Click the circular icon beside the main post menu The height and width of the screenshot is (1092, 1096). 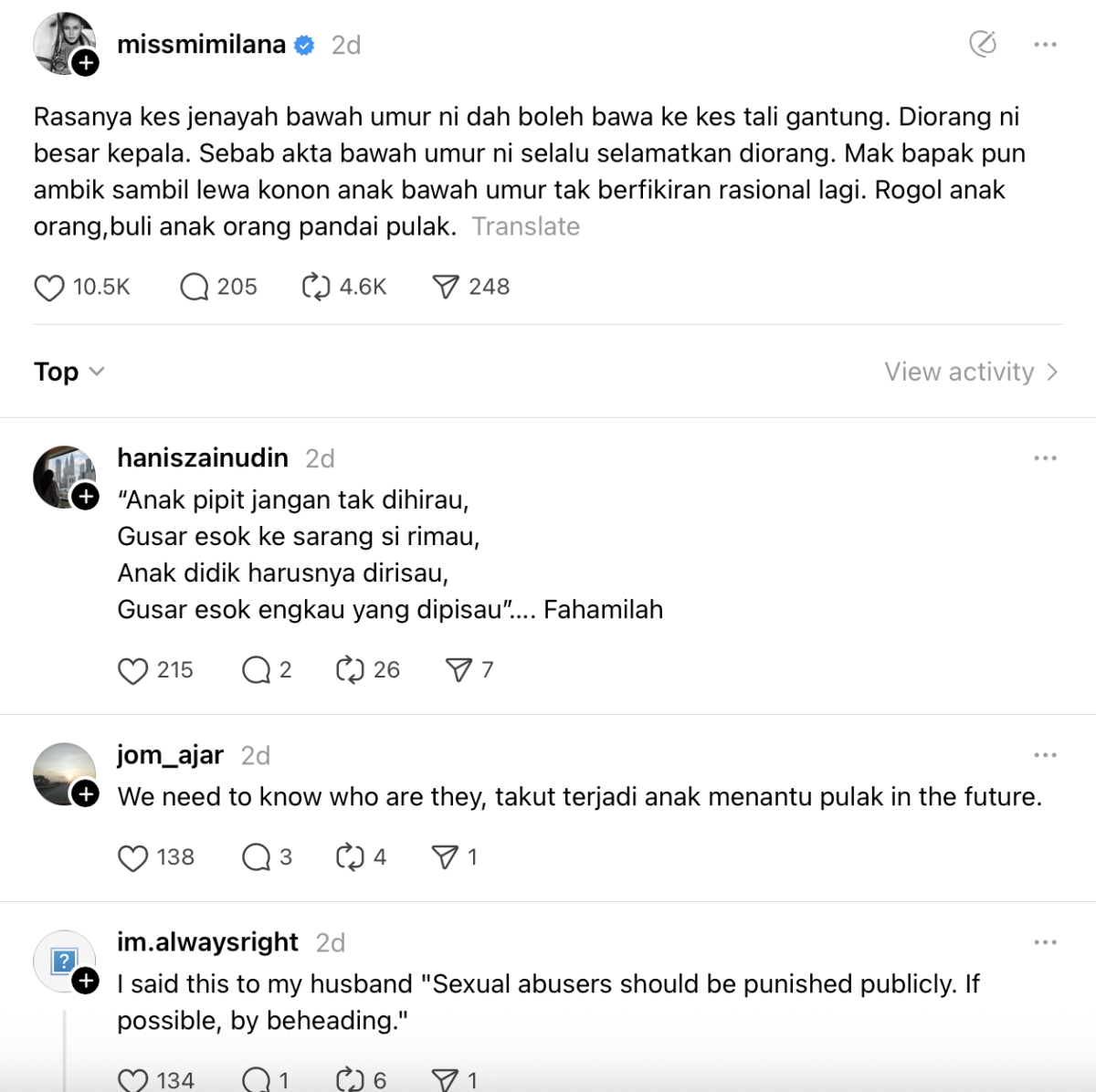(983, 44)
